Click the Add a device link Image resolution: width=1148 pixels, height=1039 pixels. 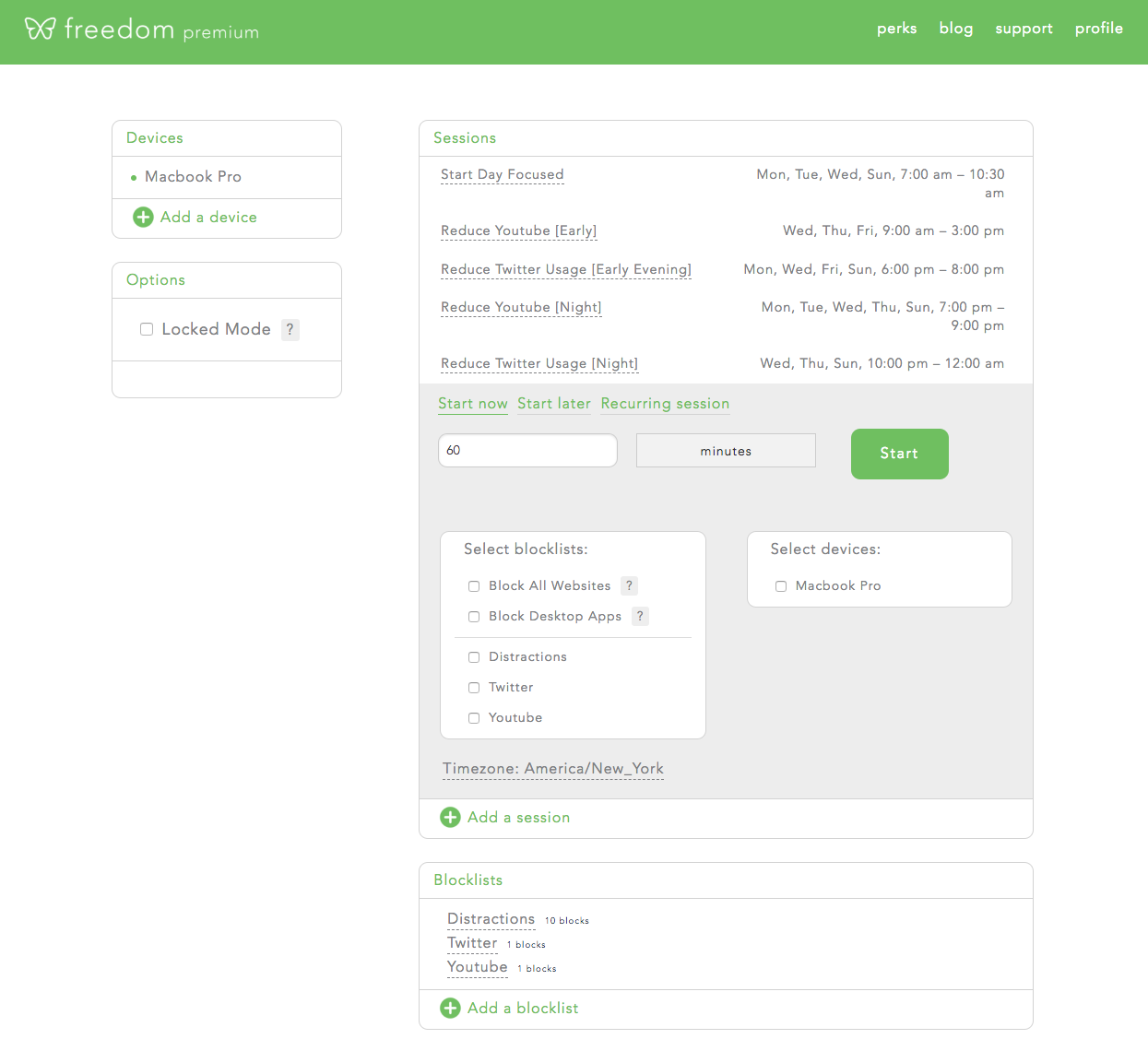[208, 218]
